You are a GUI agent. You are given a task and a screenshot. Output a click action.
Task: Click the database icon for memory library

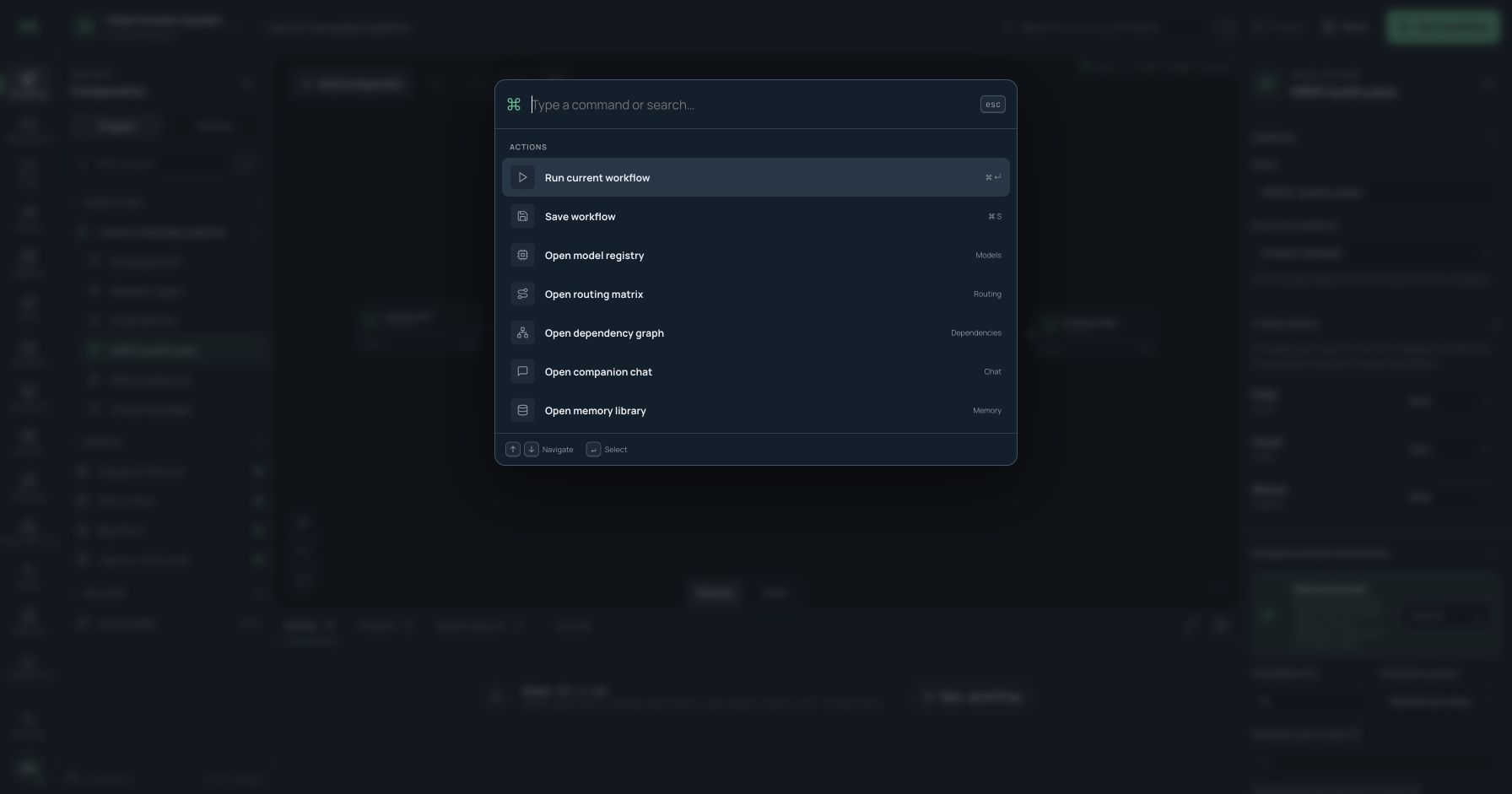pos(522,410)
